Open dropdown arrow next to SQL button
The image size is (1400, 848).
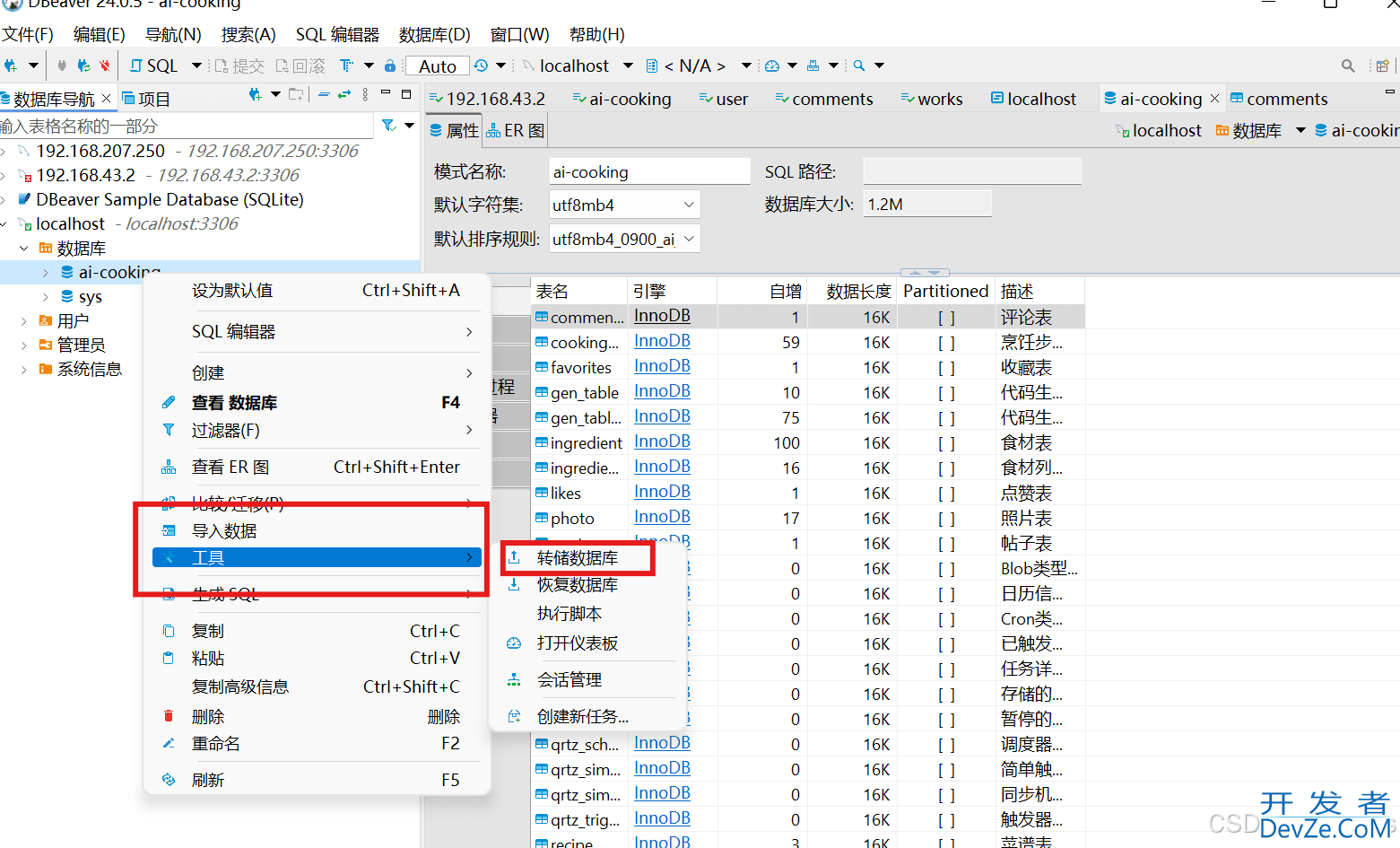coord(196,66)
